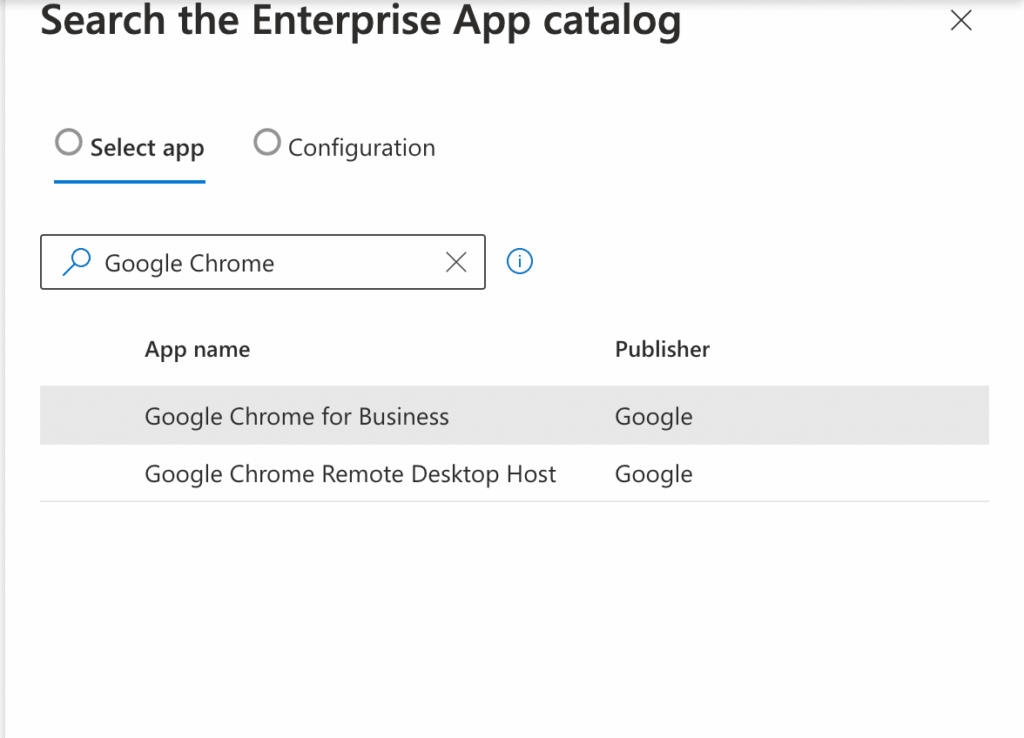Select the "Configuration" radio circle
1024x738 pixels.
pyautogui.click(x=267, y=142)
